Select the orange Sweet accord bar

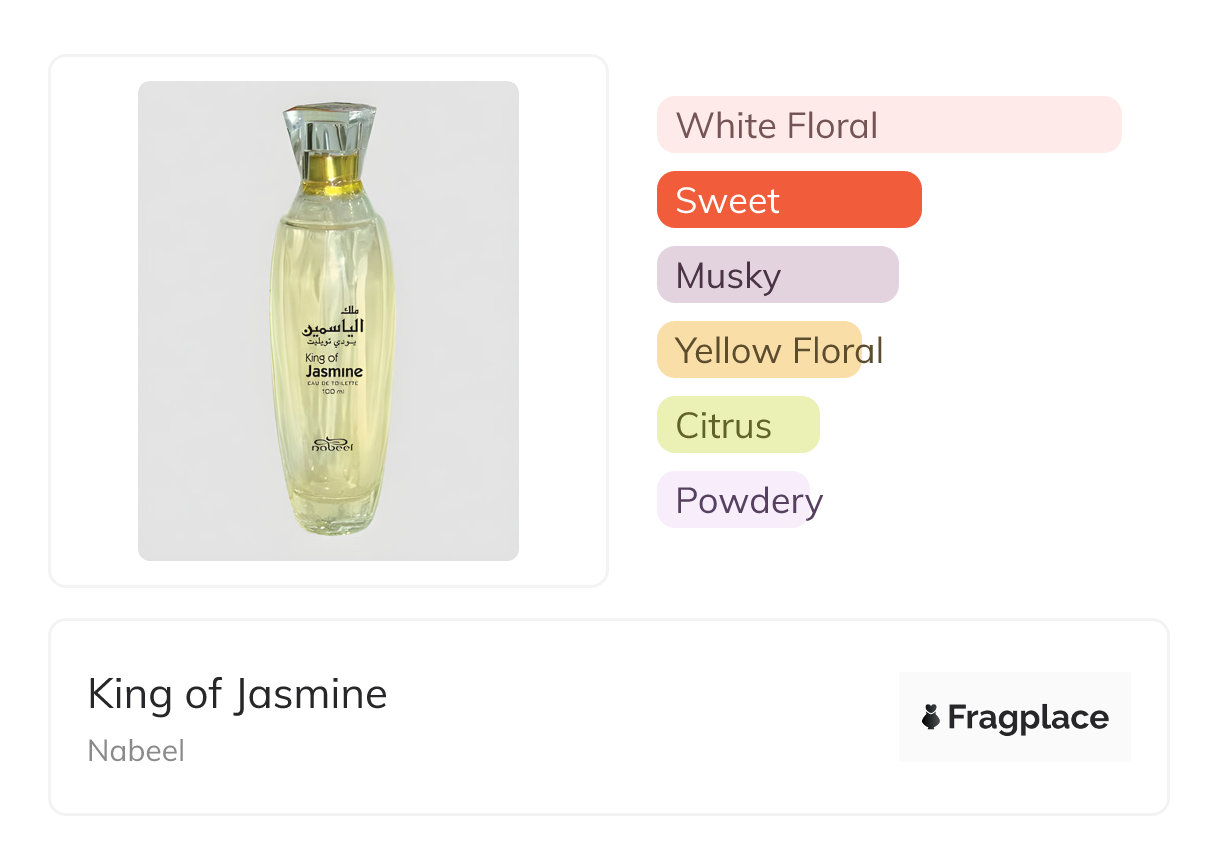pyautogui.click(x=788, y=200)
